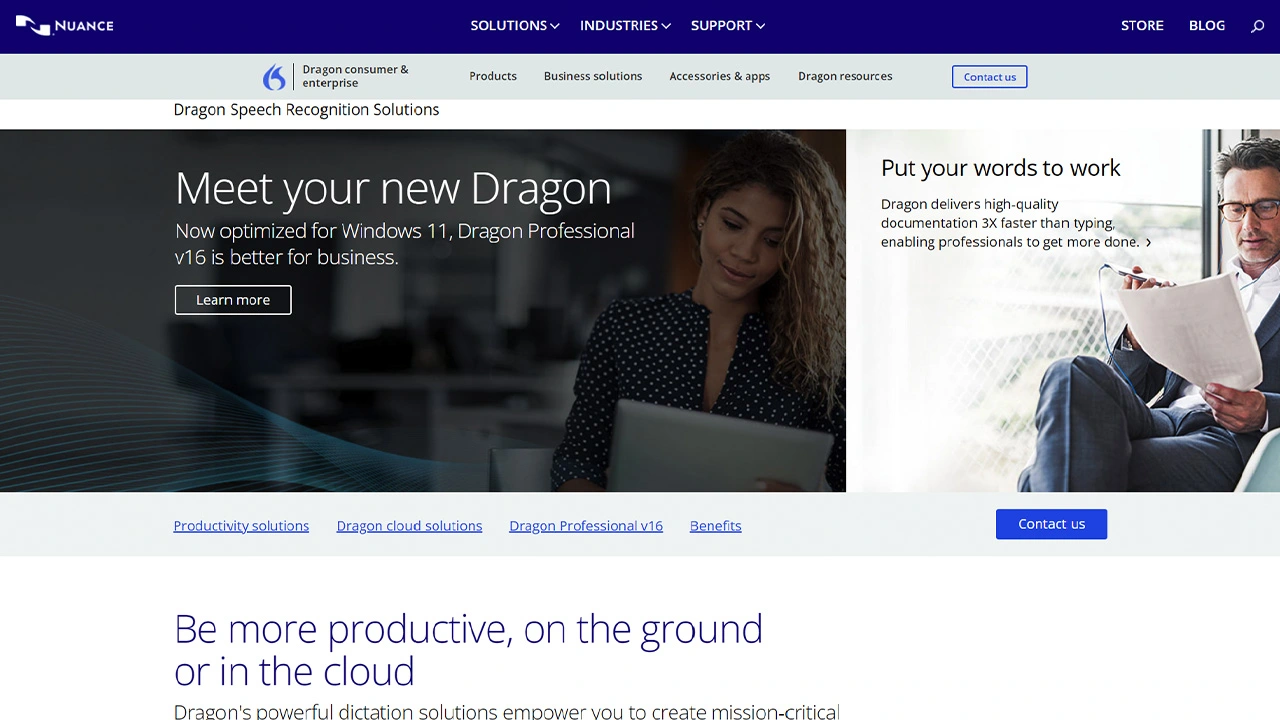Click the Put your words to work heading
Viewport: 1280px width, 720px height.
1001,168
